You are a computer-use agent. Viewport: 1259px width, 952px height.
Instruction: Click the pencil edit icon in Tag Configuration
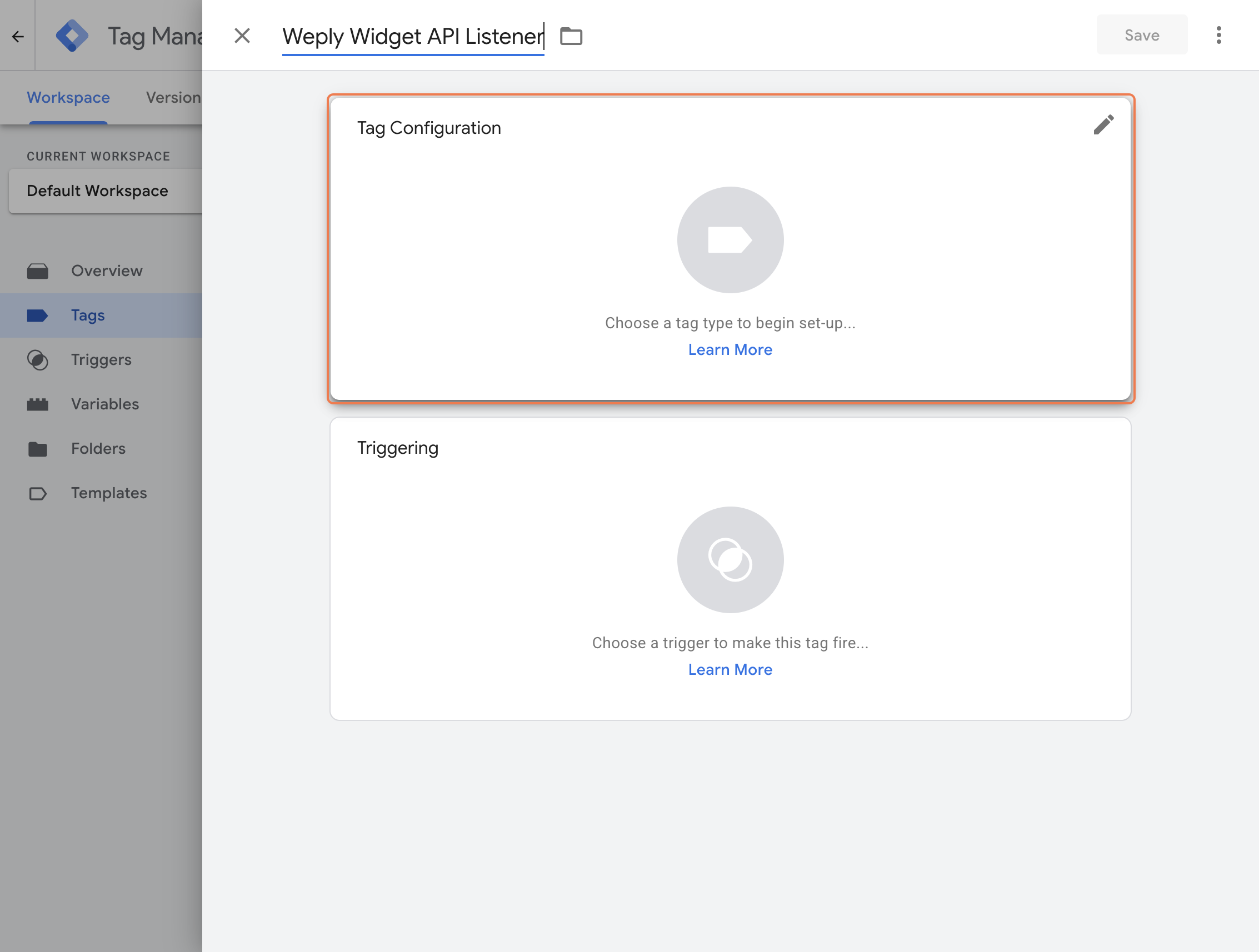point(1103,124)
